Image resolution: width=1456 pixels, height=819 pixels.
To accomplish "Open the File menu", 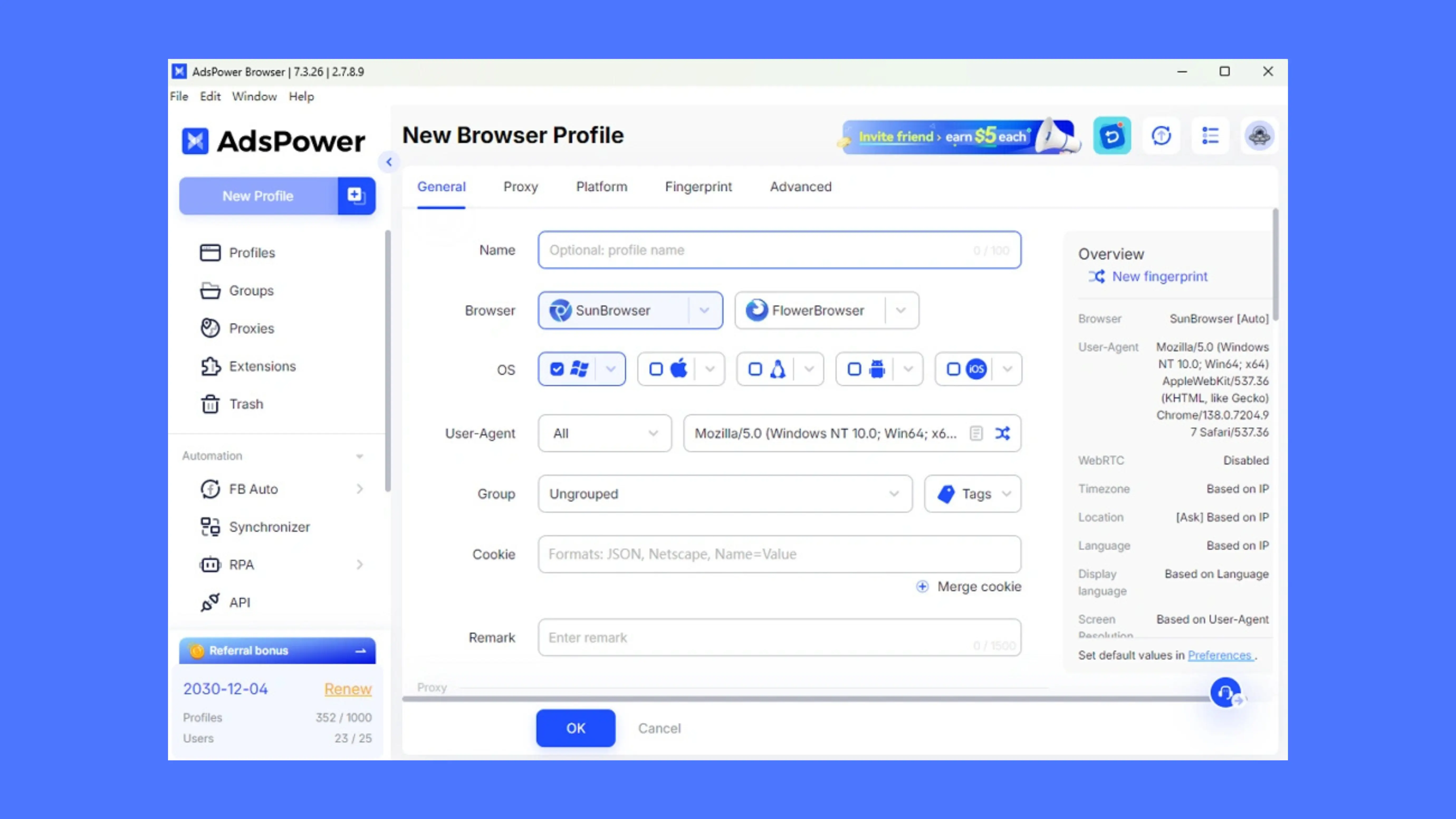I will pos(179,97).
